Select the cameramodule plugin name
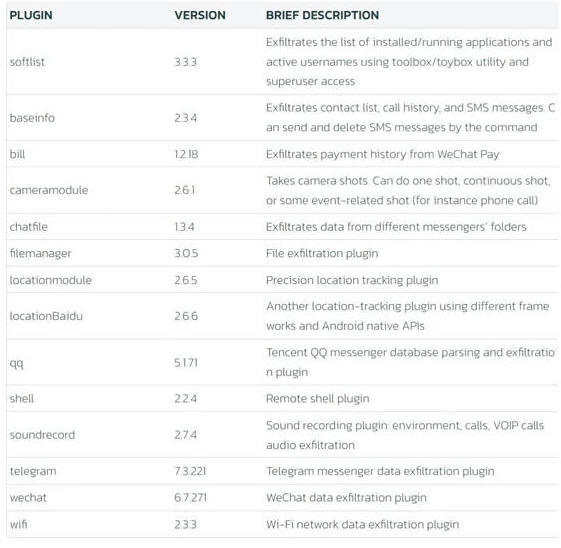 (x=49, y=190)
